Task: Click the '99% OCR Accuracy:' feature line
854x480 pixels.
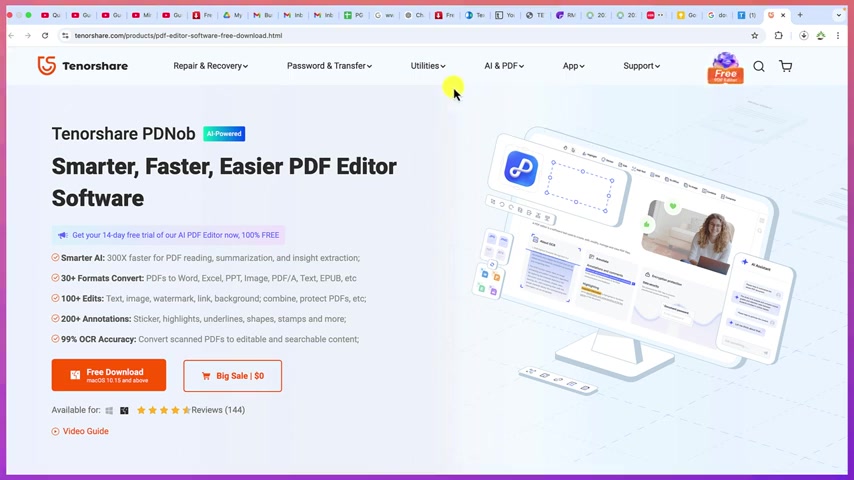Action: pos(205,339)
